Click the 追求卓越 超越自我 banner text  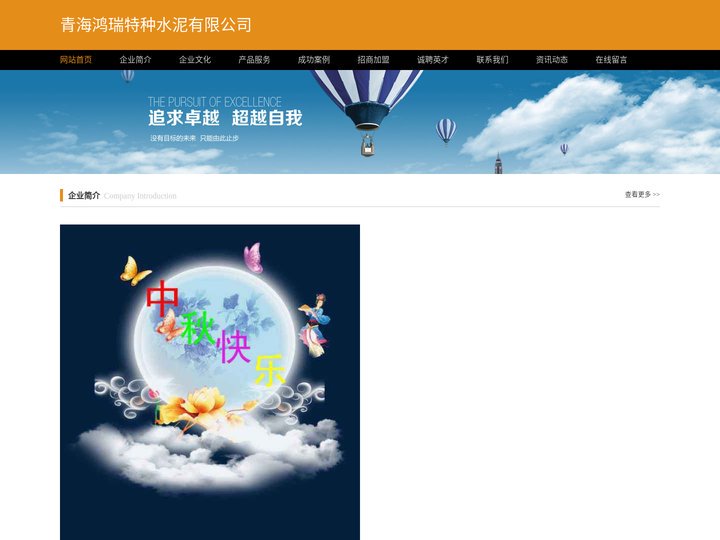click(x=225, y=118)
